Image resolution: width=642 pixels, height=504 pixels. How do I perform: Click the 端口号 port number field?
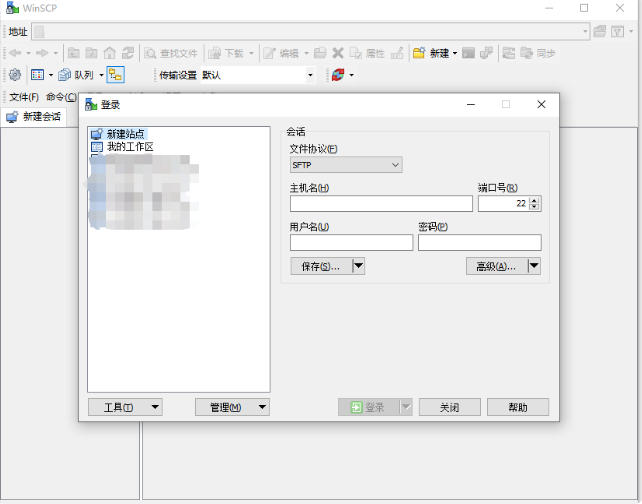(504, 203)
